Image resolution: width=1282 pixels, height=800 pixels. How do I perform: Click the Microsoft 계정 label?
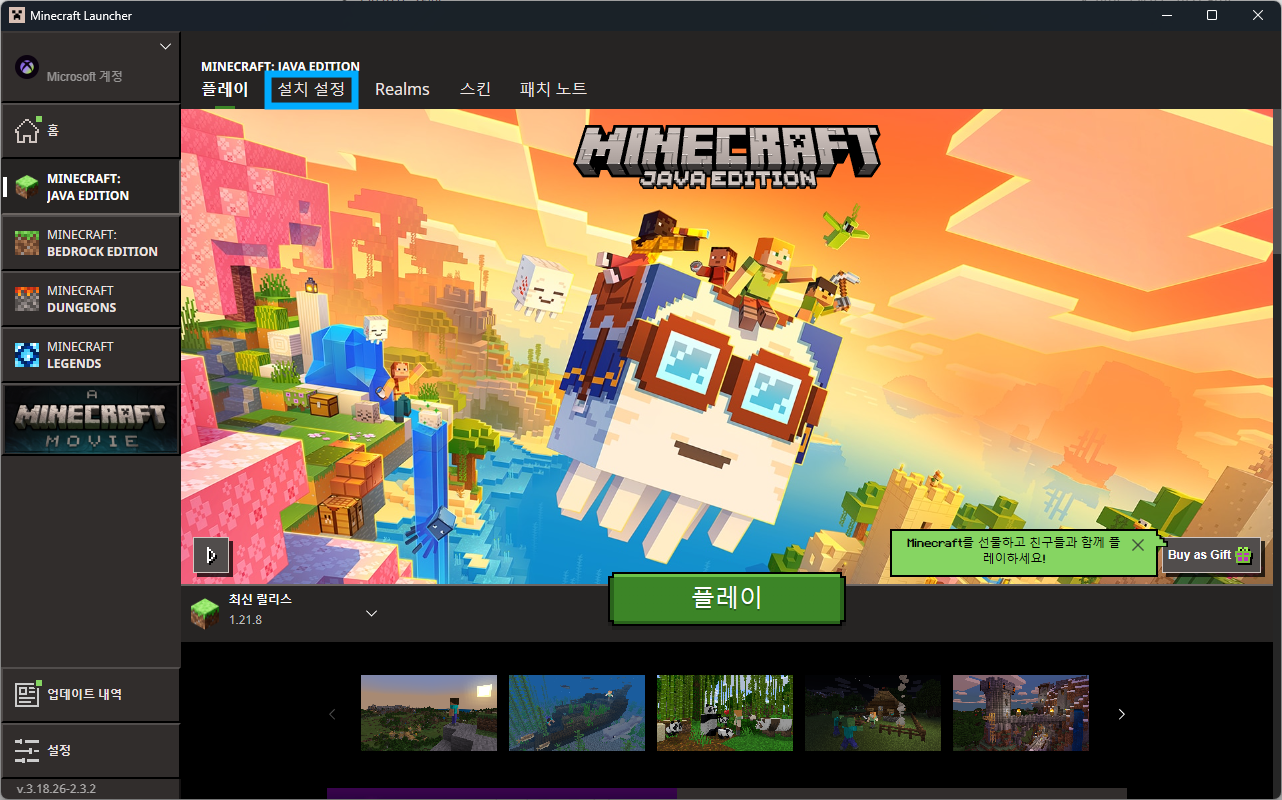coord(84,77)
